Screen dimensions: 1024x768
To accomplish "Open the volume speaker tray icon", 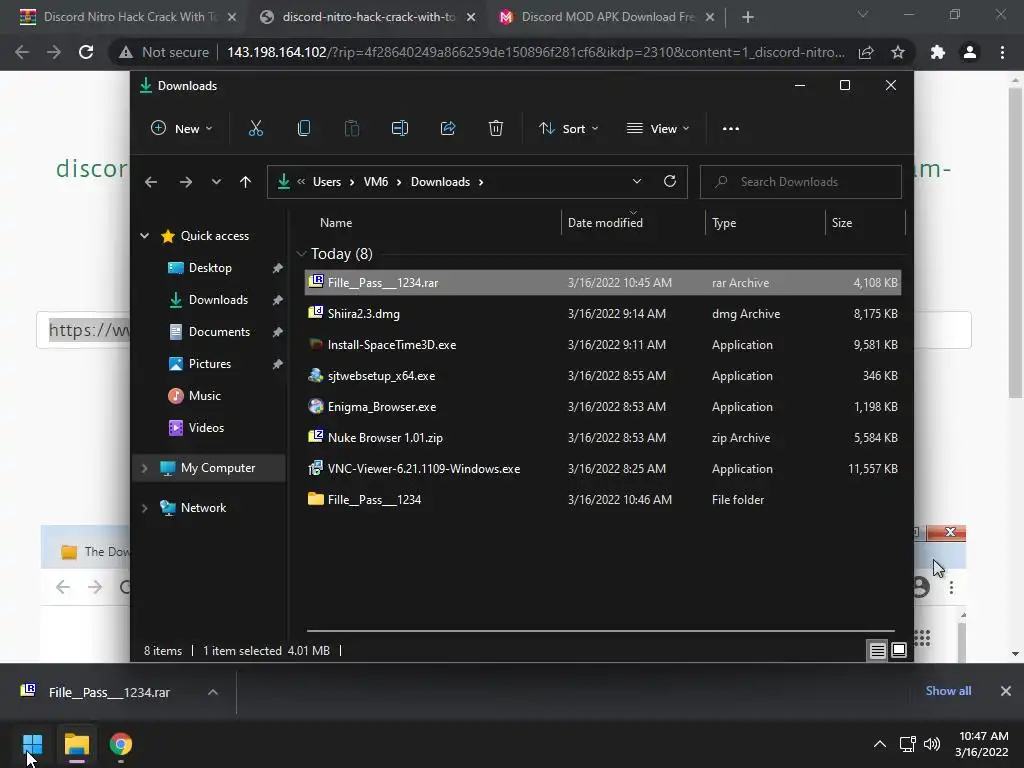I will (x=932, y=744).
